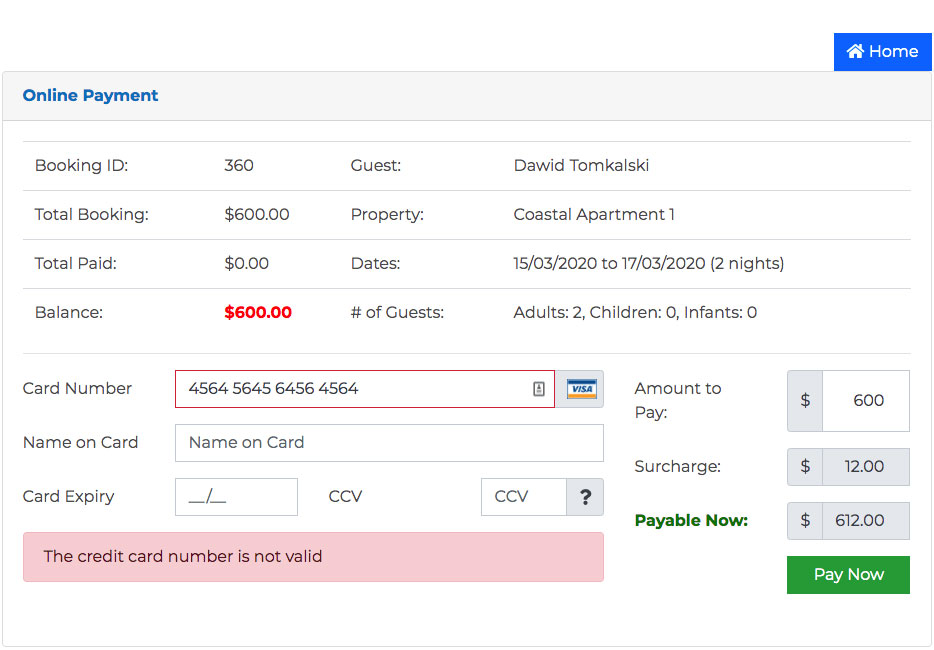Click the guest name Dawid Tomkalski

[x=581, y=165]
